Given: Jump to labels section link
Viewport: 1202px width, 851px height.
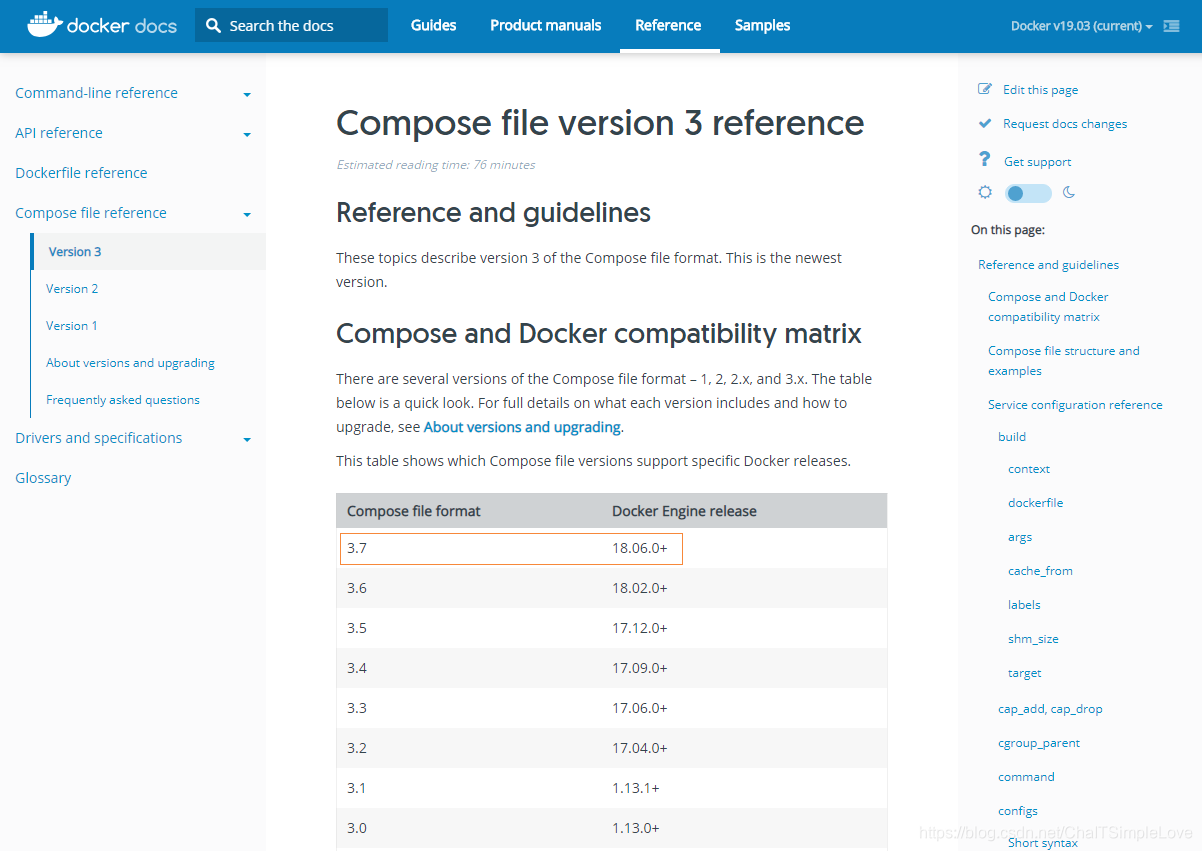Looking at the screenshot, I should [1024, 605].
